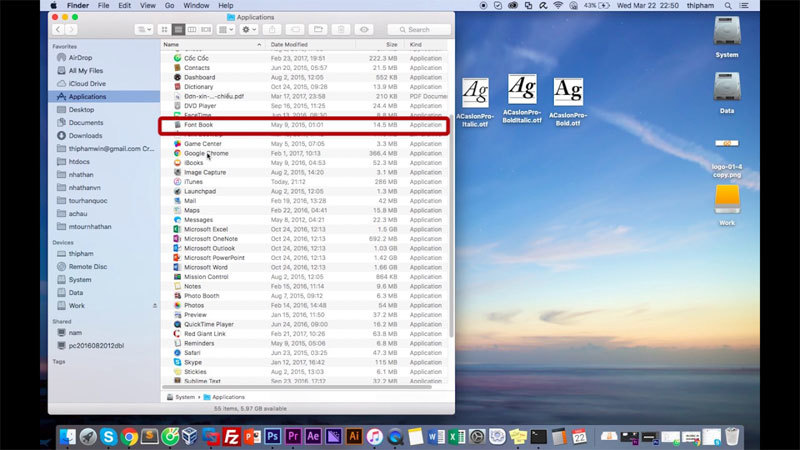
Task: Switch Finder to icon view
Action: point(166,30)
